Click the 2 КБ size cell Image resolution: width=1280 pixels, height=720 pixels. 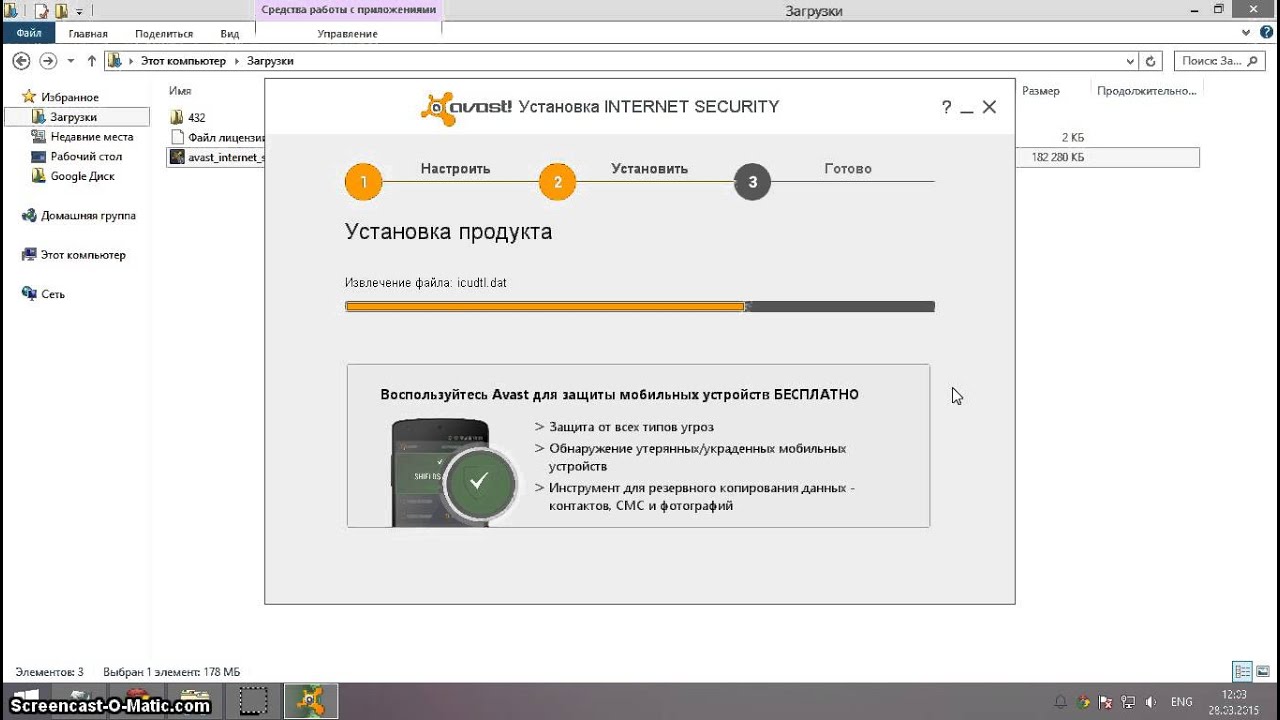[x=1073, y=137]
